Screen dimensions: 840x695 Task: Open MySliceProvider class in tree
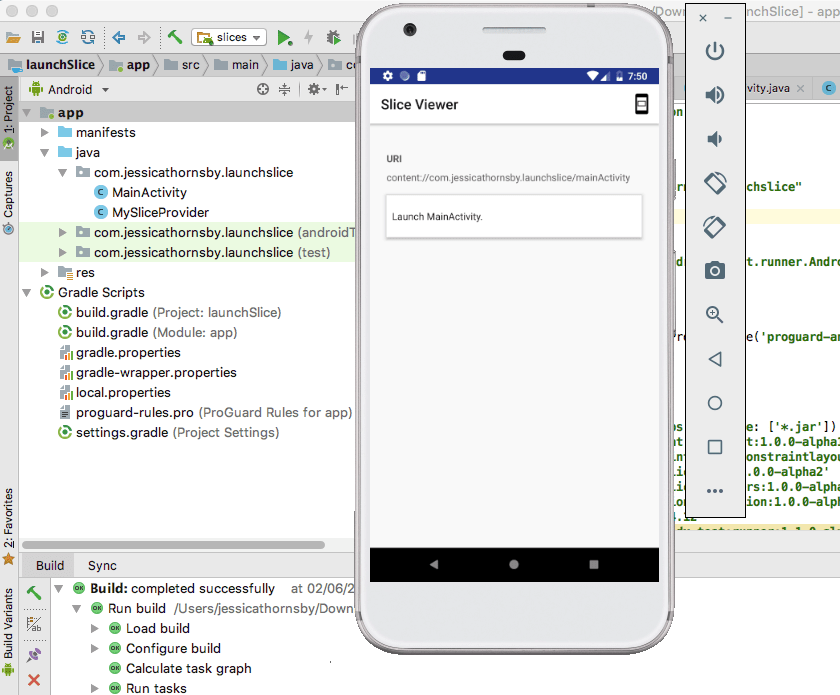coord(152,212)
